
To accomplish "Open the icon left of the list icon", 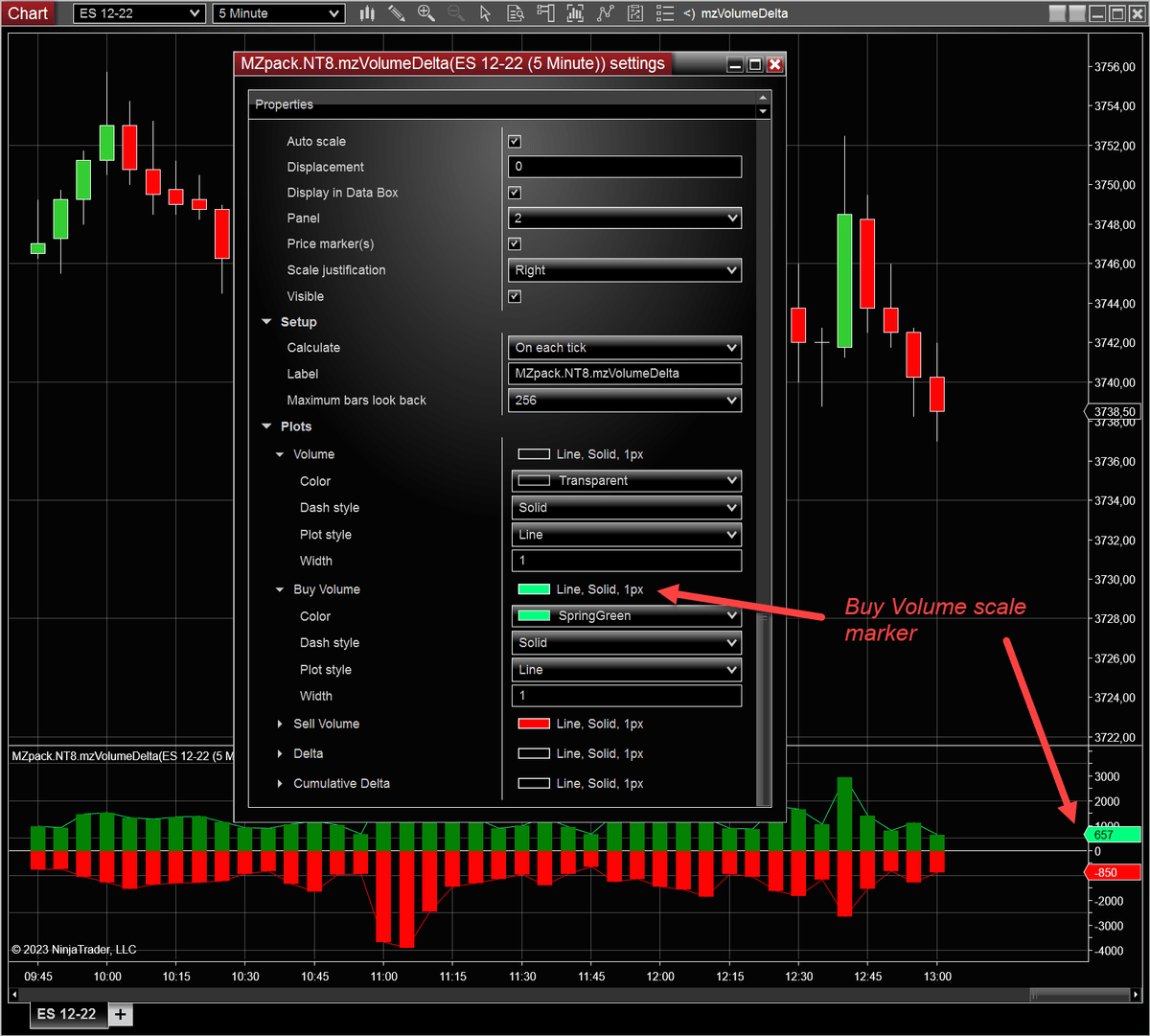I will 634,13.
